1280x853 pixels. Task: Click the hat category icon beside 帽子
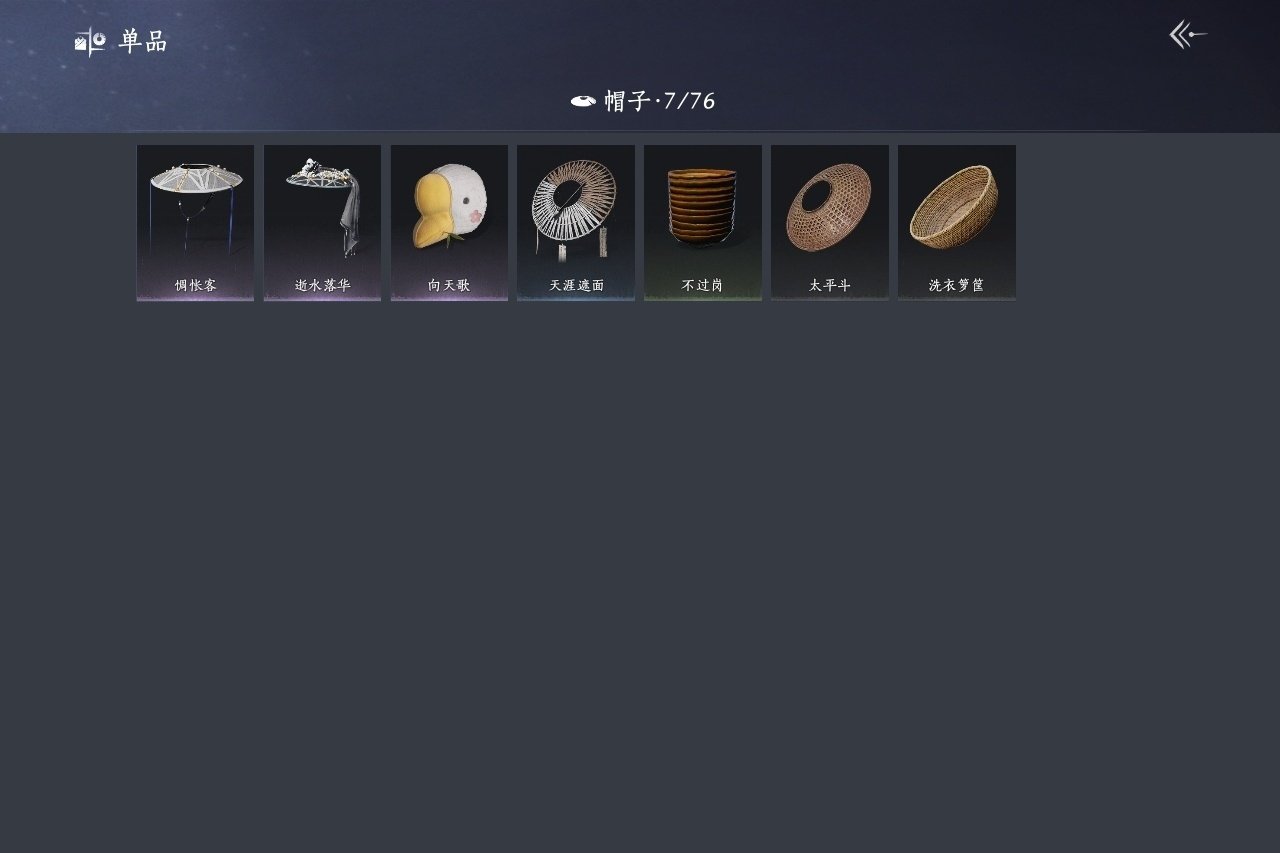(583, 100)
